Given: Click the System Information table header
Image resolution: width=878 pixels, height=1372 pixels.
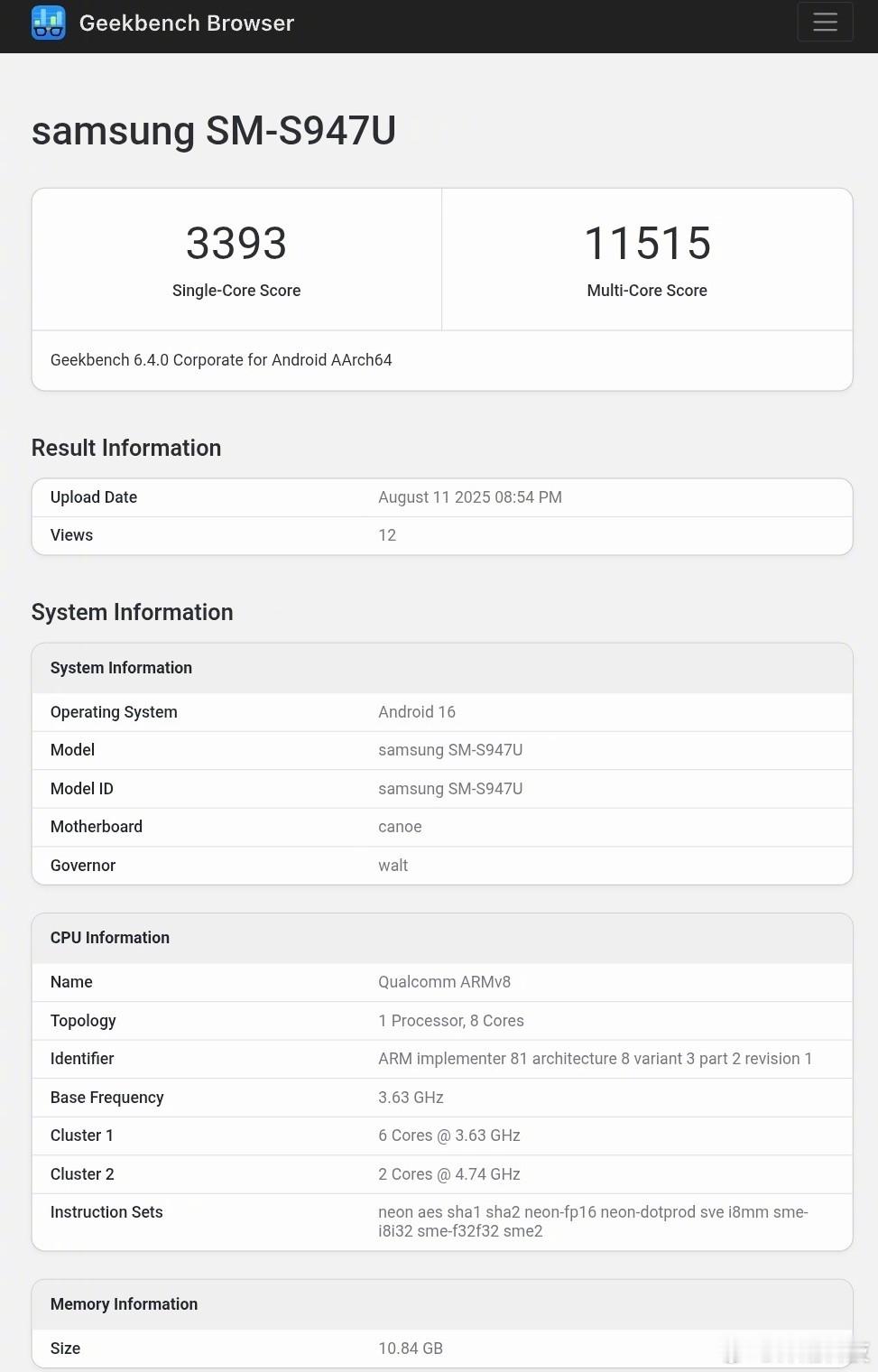Looking at the screenshot, I should [121, 668].
